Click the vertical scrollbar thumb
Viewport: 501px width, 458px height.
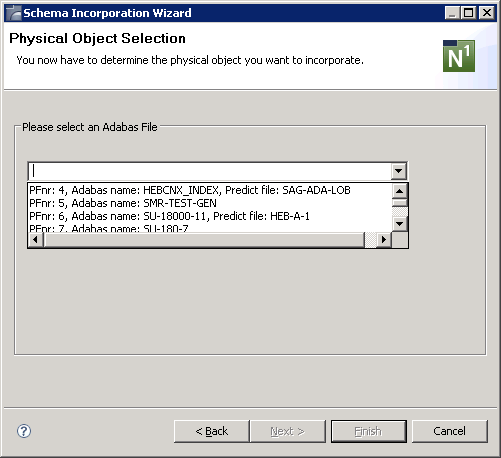pos(399,203)
